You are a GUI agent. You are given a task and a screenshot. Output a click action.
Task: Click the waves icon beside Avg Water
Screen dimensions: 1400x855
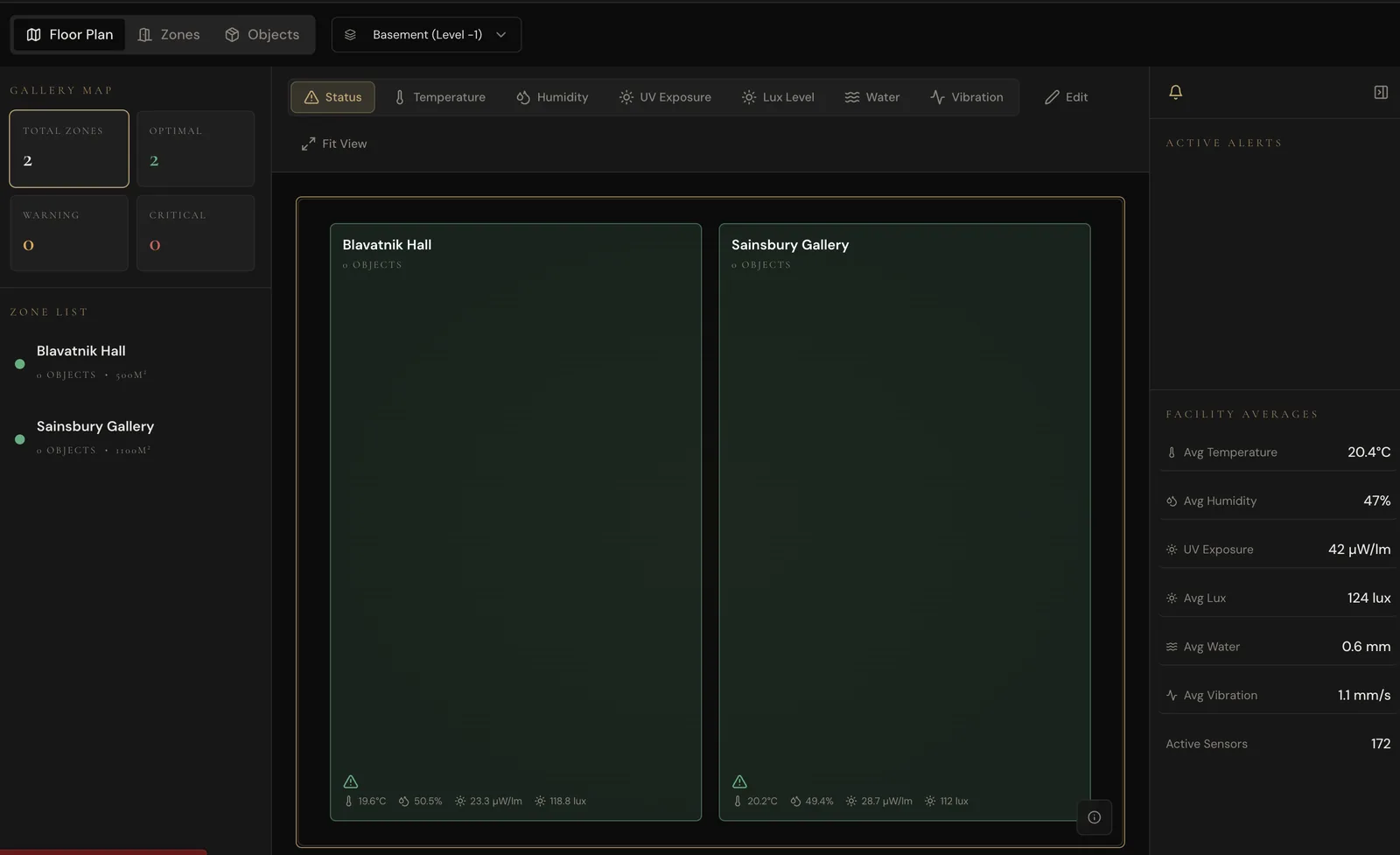point(1172,647)
